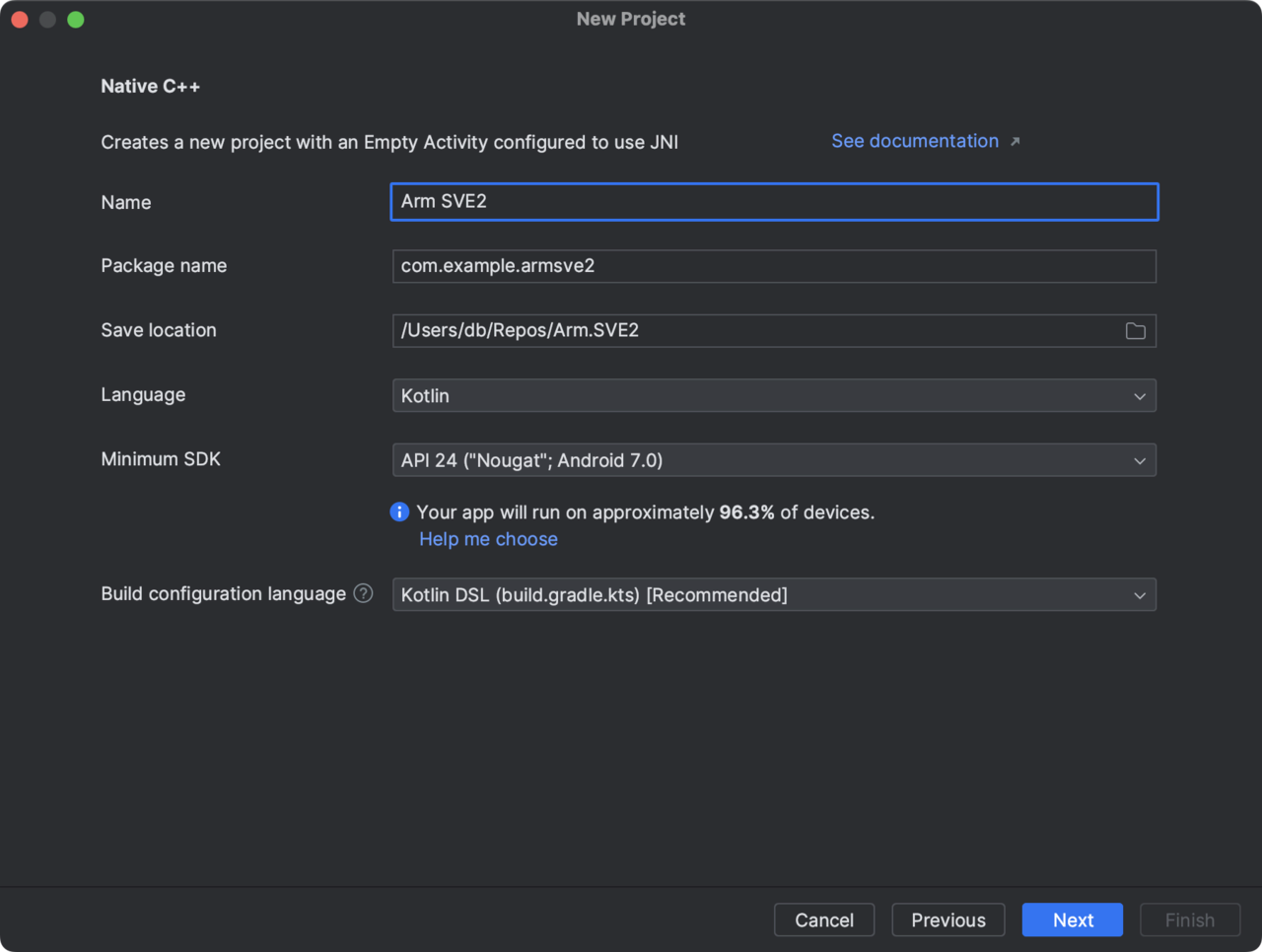Click the Finish button
Image resolution: width=1262 pixels, height=952 pixels.
pos(1189,919)
